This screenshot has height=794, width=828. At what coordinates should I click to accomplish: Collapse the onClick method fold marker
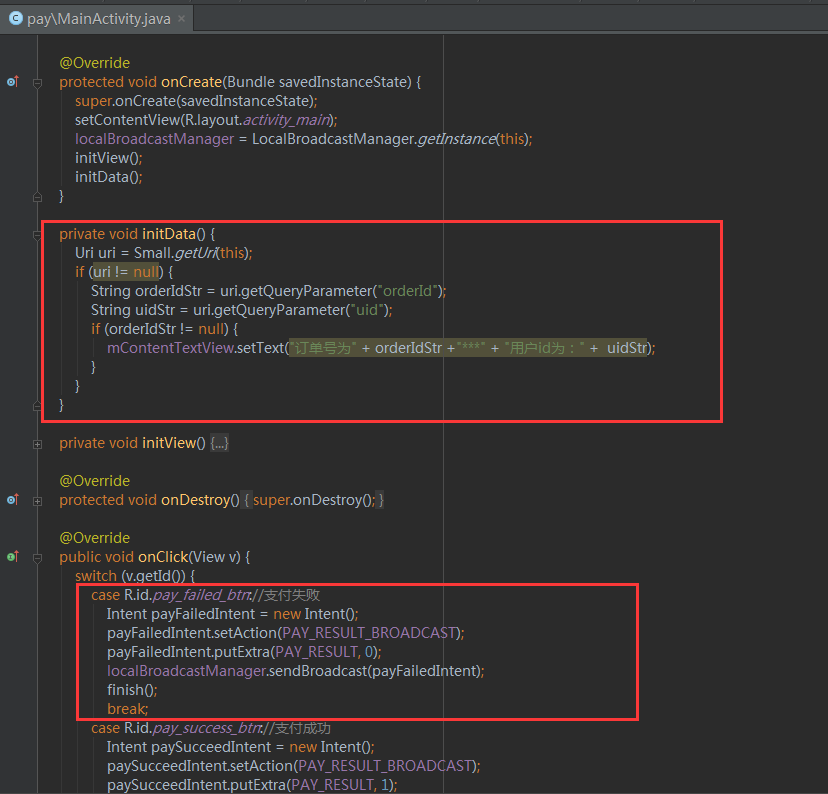pos(37,557)
